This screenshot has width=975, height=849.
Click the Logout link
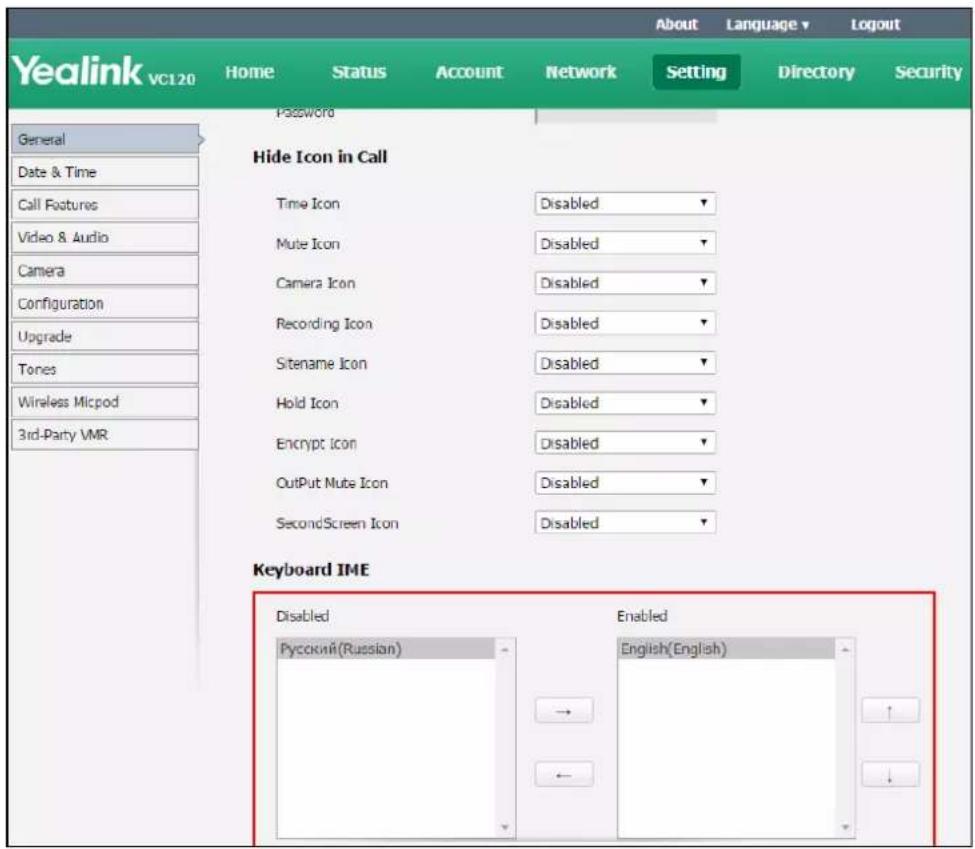(875, 24)
